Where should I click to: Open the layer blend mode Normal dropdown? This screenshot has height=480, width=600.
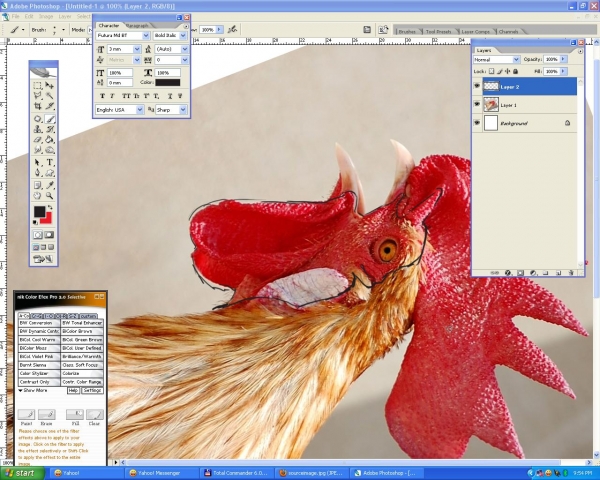pyautogui.click(x=516, y=59)
